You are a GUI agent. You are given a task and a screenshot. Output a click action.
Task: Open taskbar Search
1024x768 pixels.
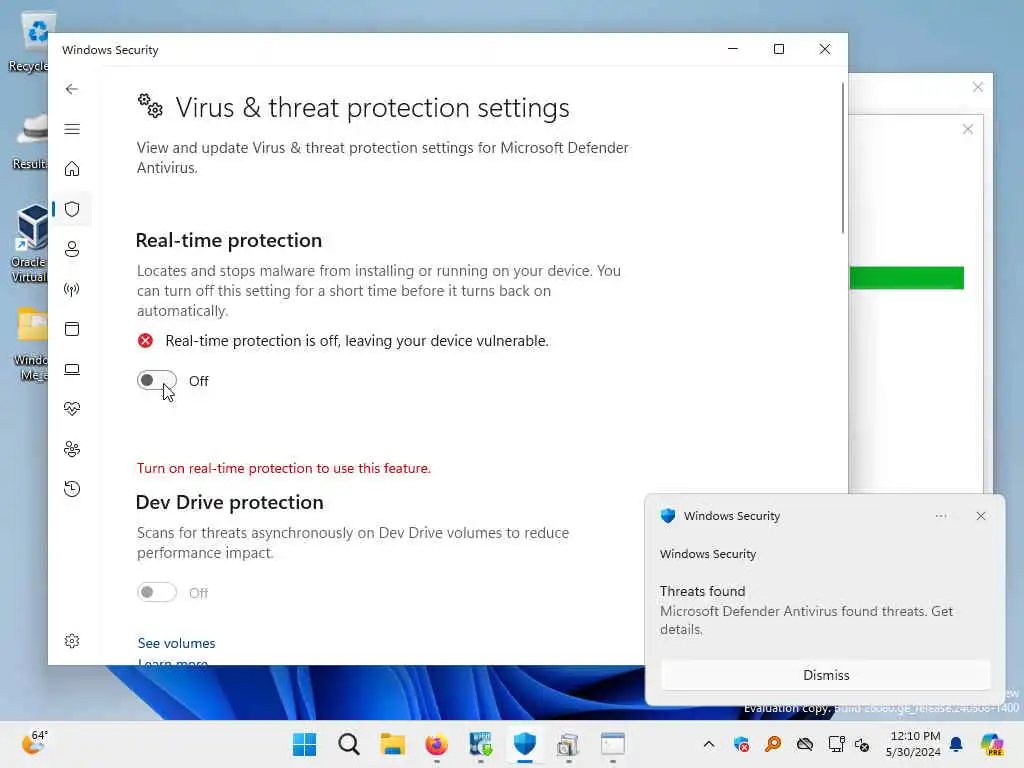pyautogui.click(x=349, y=744)
